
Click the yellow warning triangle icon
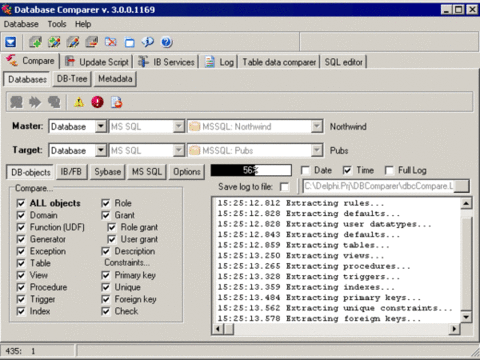tap(79, 102)
